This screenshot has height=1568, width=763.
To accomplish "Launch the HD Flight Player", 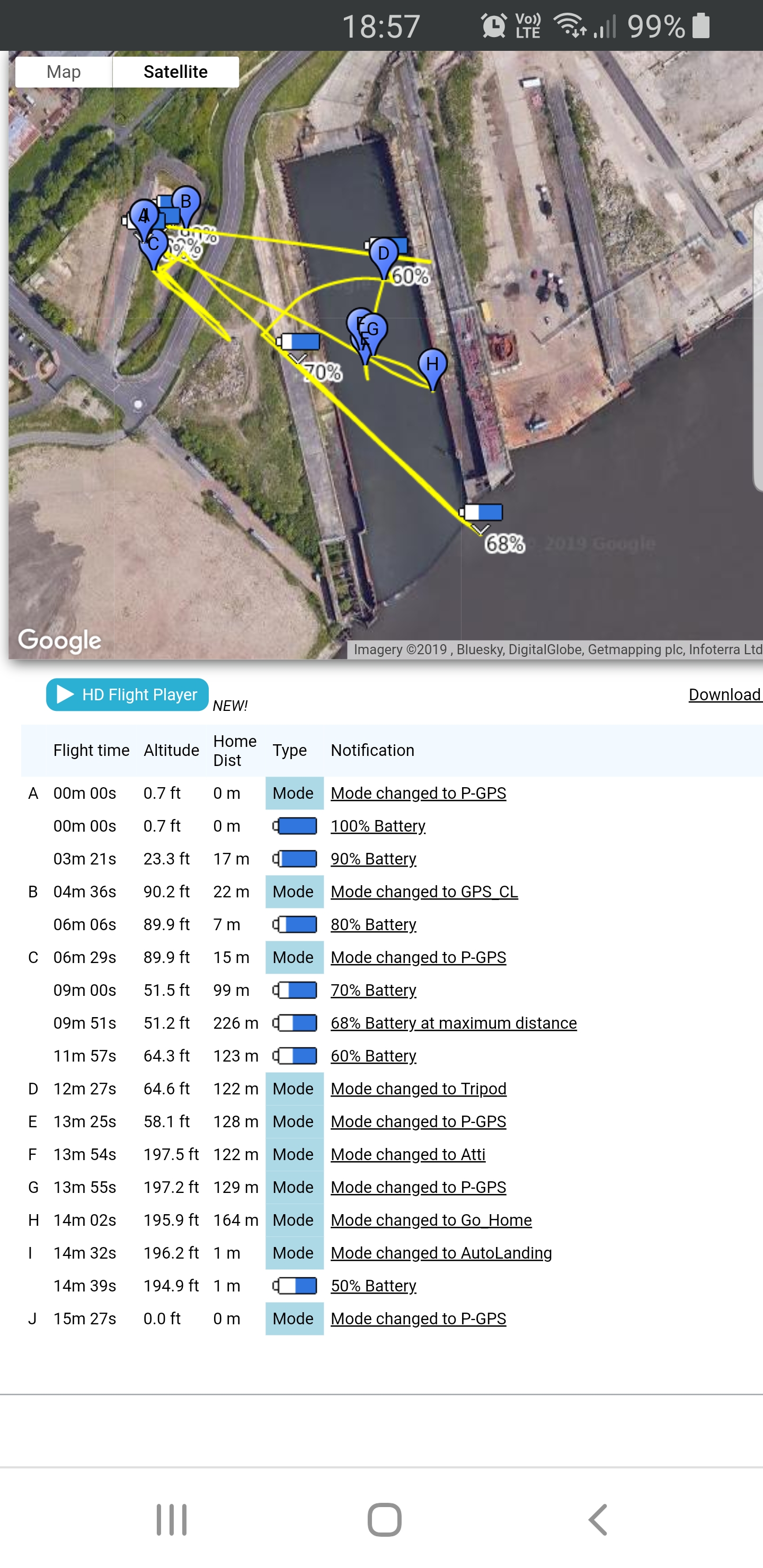I will [x=127, y=694].
